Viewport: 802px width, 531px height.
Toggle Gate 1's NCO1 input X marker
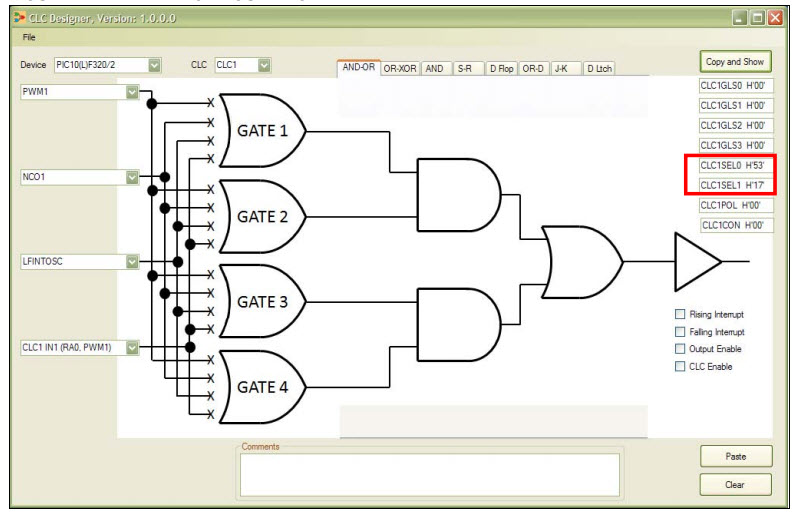210,122
